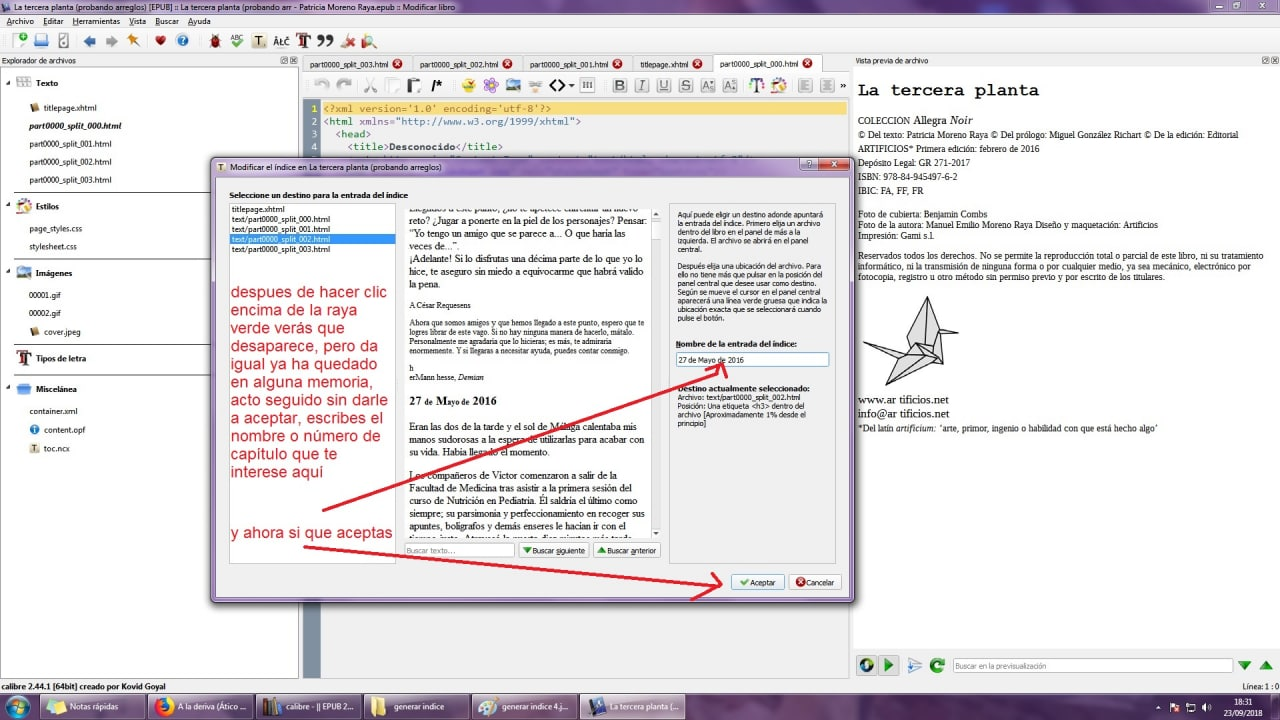Viewport: 1280px width, 720px height.
Task: Close the part0000_split_002.html tab
Action: tap(507, 64)
